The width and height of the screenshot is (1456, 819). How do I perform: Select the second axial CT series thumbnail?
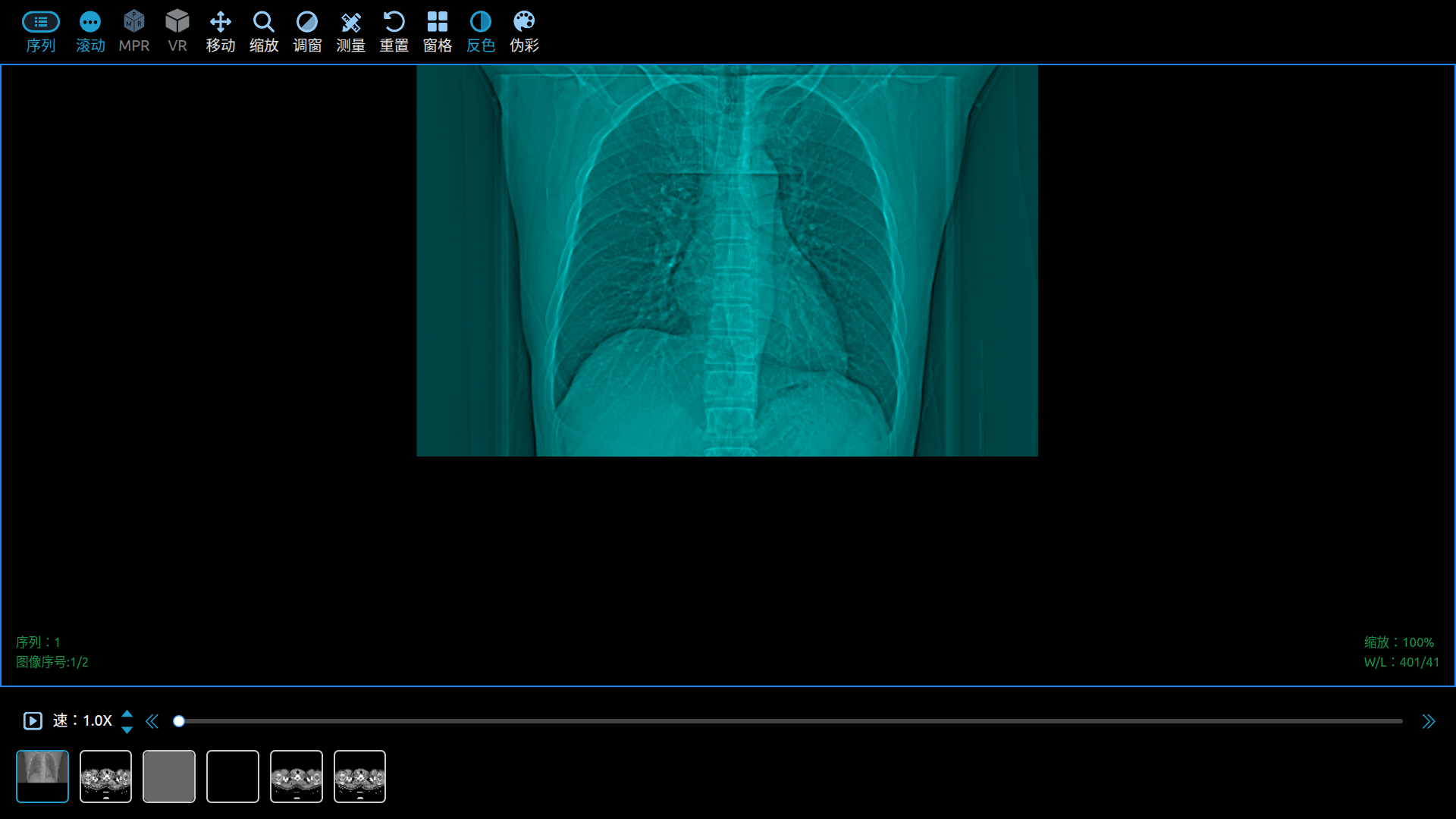point(105,776)
